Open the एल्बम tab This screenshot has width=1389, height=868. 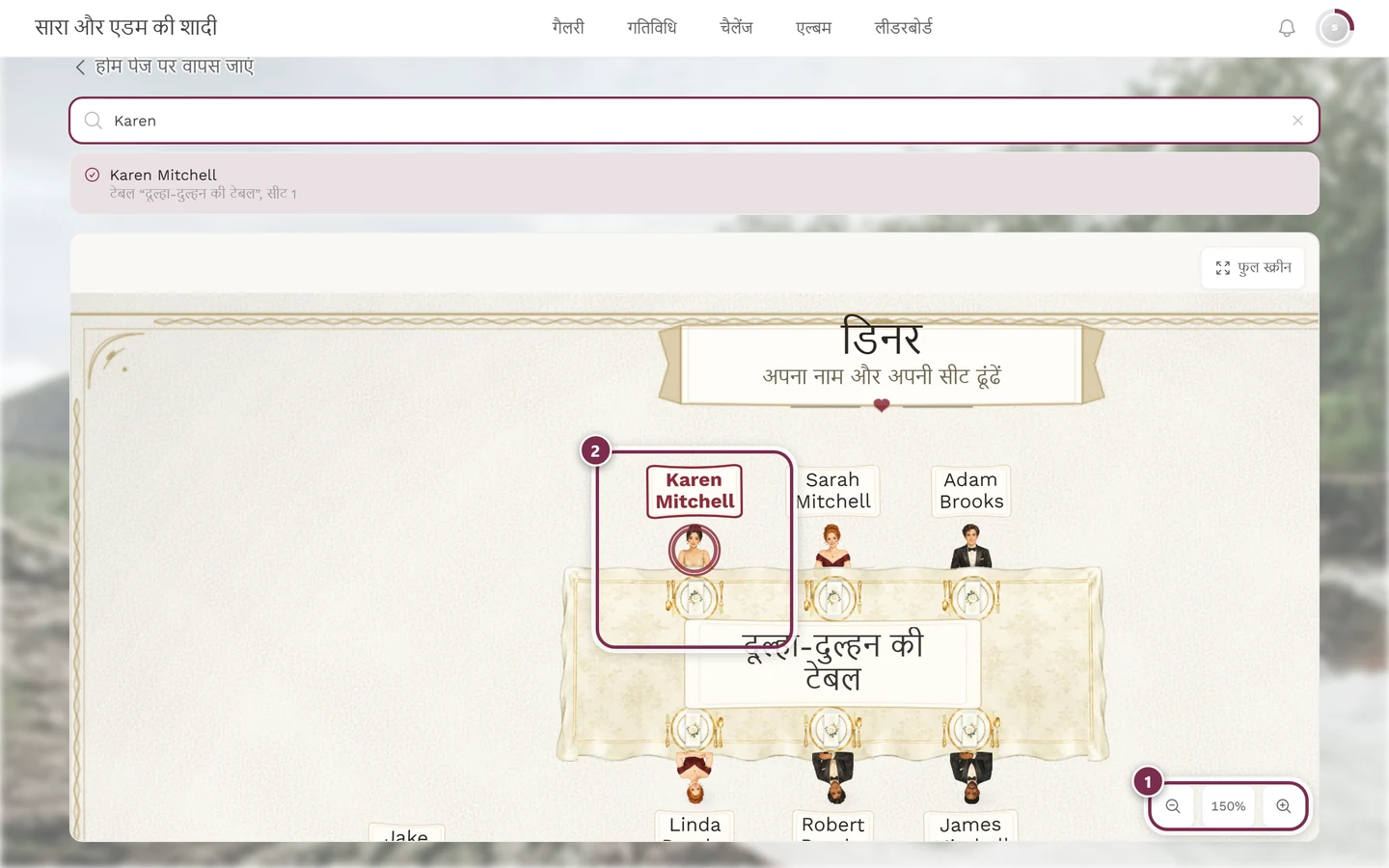tap(813, 28)
